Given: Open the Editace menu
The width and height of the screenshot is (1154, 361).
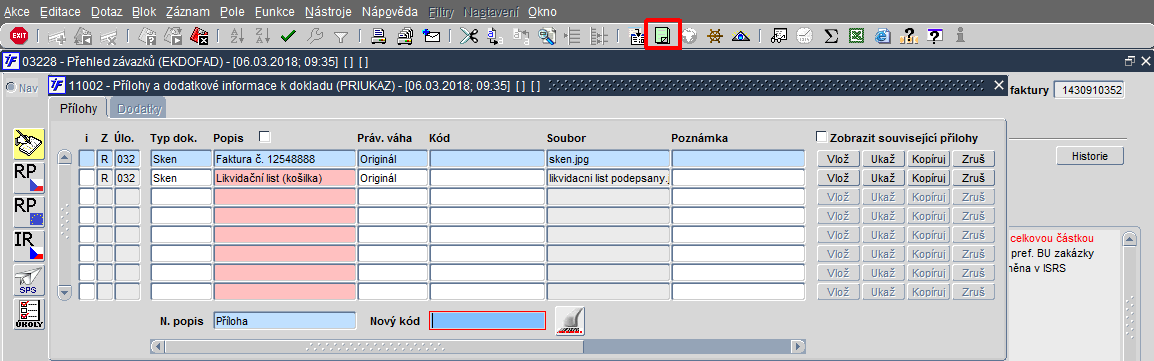Looking at the screenshot, I should click(x=61, y=12).
